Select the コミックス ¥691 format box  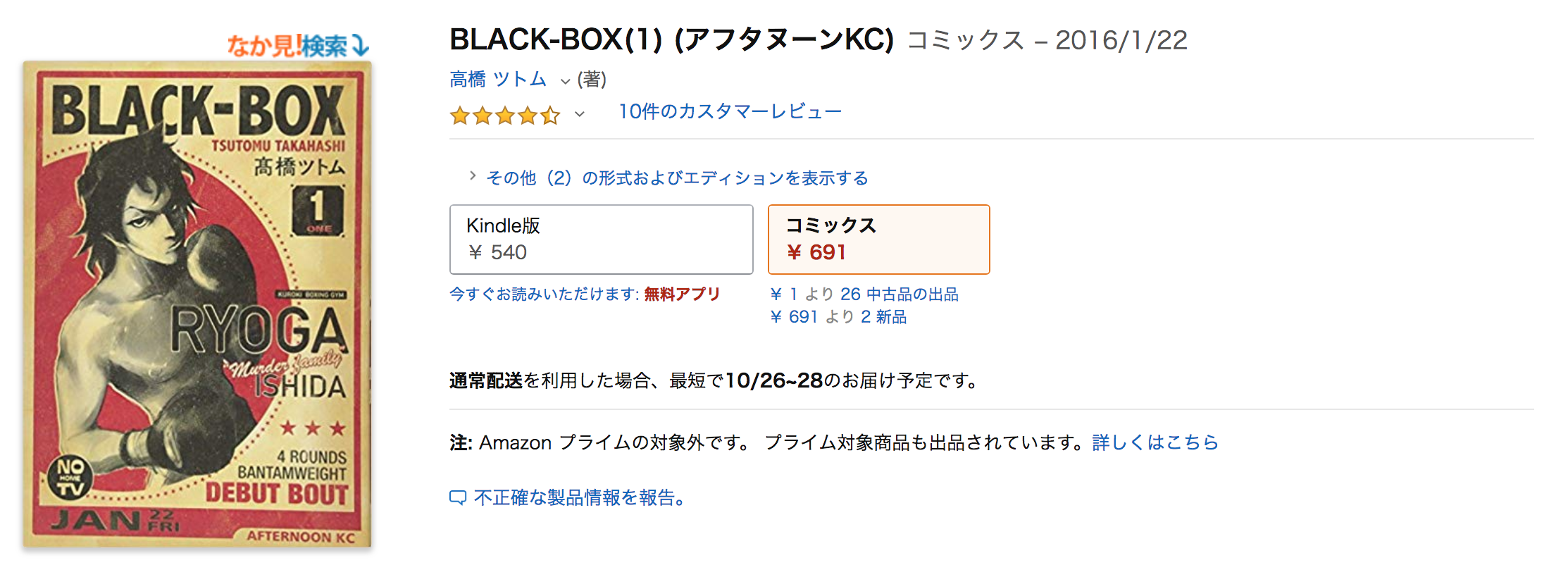pos(878,240)
